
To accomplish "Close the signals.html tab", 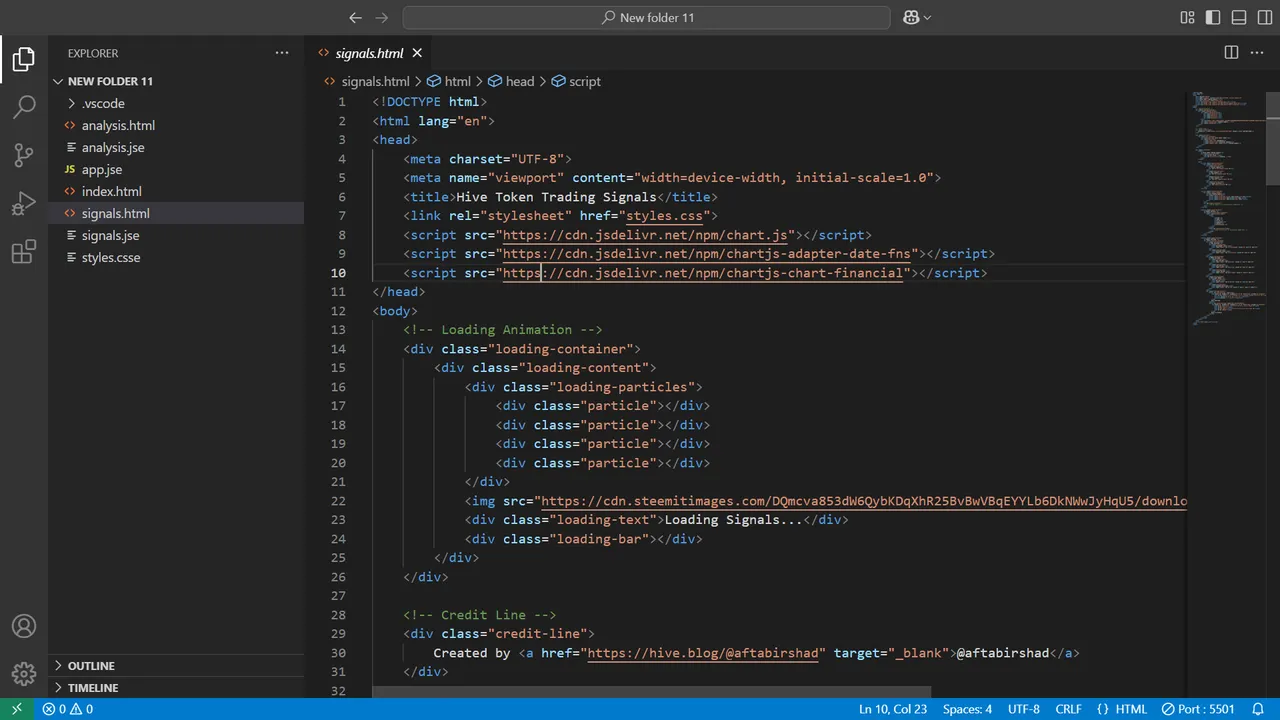I will (417, 53).
